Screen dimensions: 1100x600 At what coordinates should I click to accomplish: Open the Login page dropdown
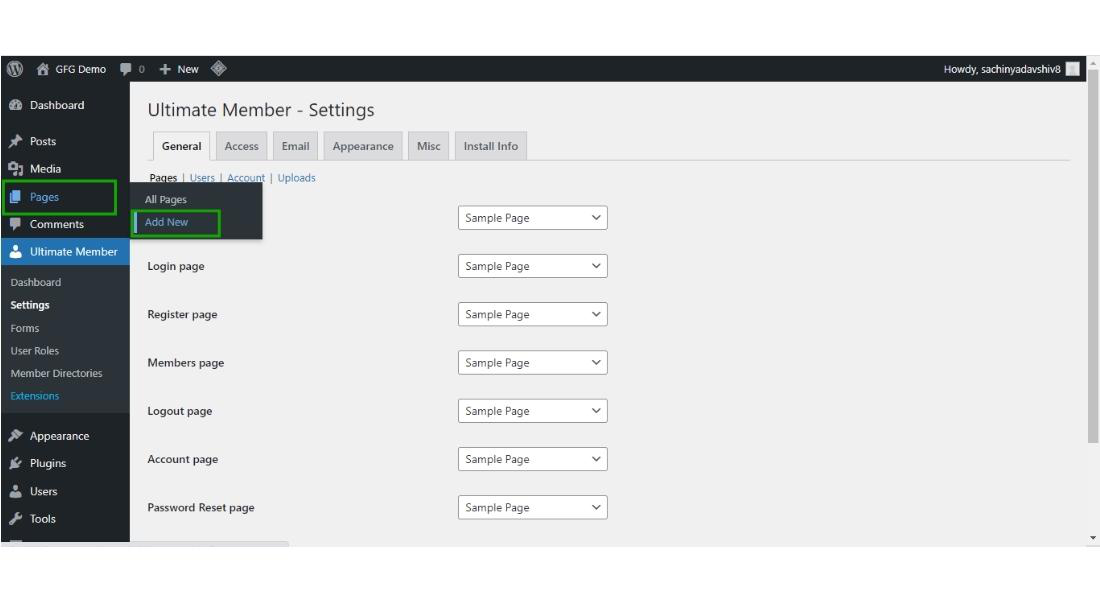click(x=532, y=266)
